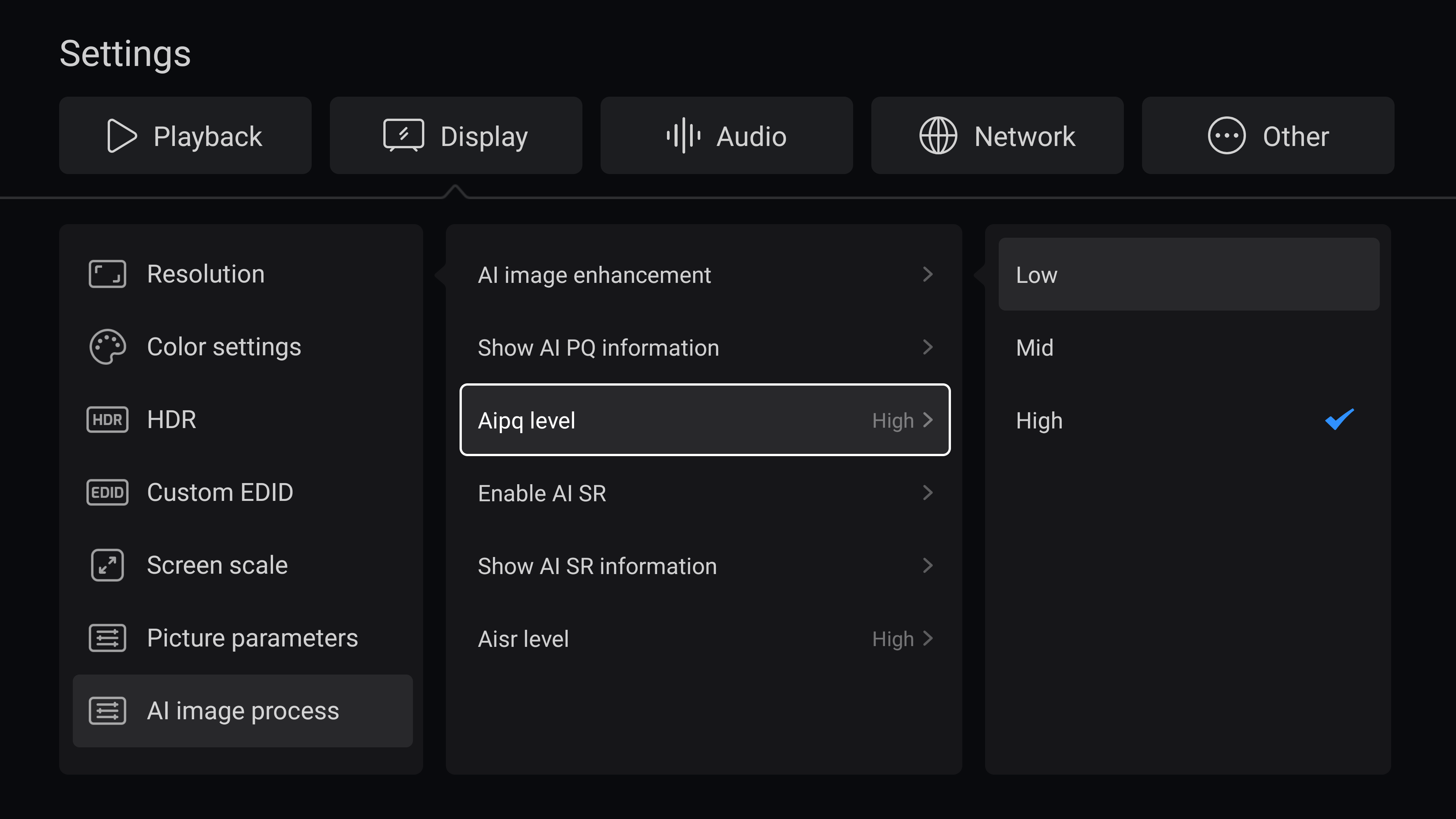
Task: Choose the Low Aipq level
Action: pyautogui.click(x=1189, y=274)
